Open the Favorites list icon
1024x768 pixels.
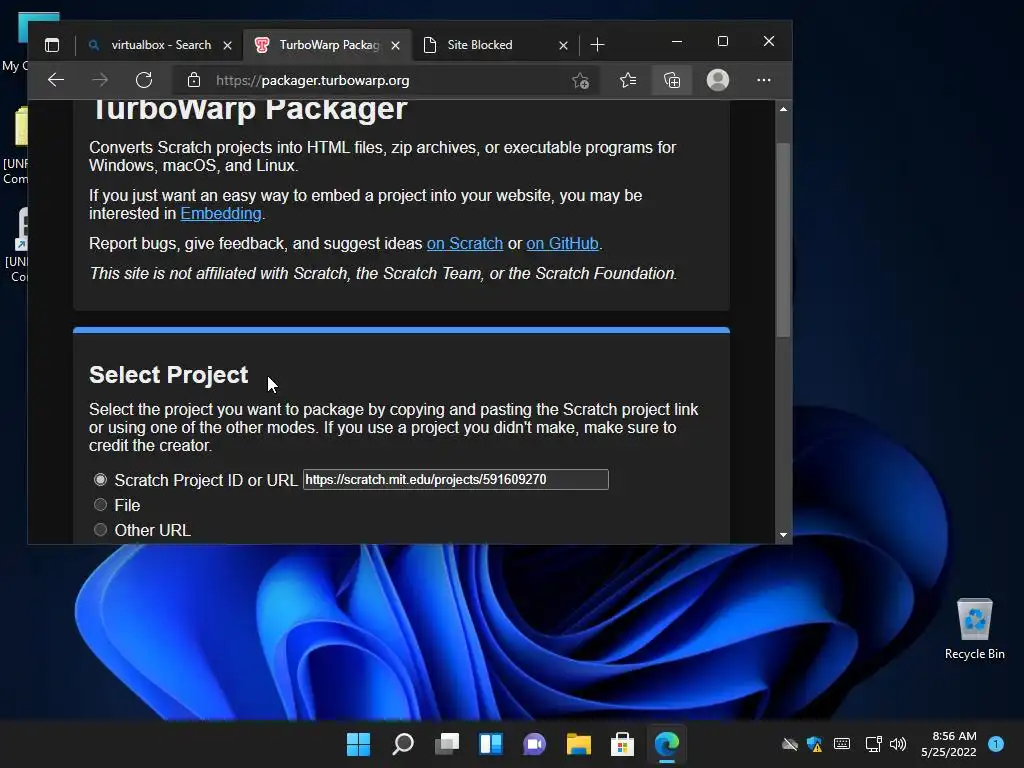point(628,80)
